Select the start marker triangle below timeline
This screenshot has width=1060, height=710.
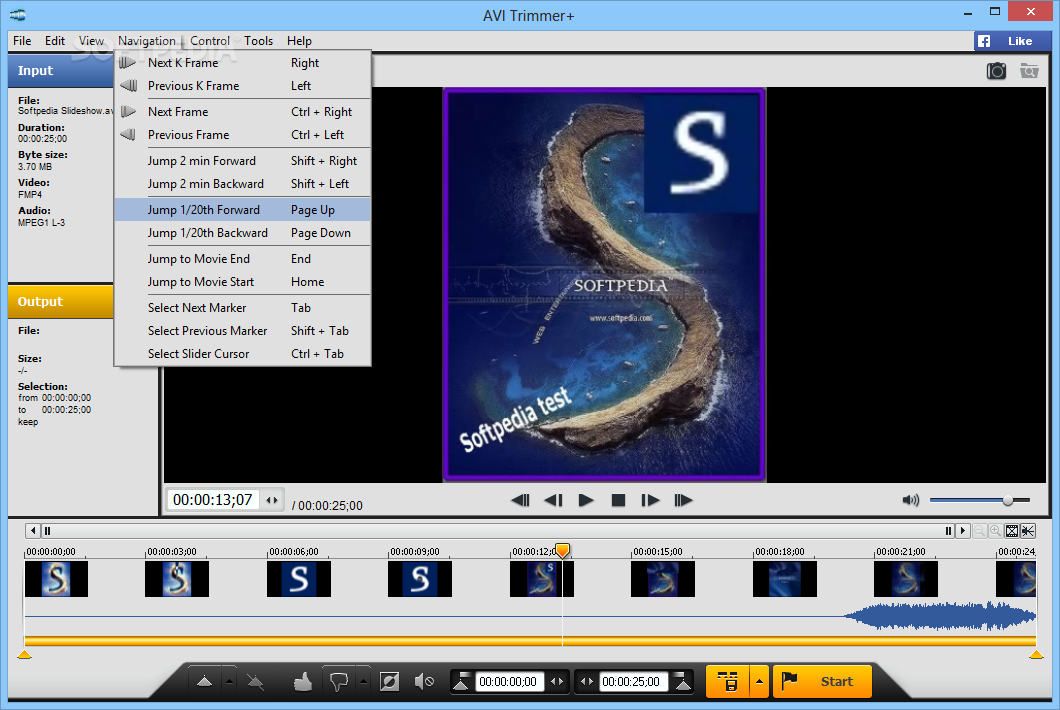pos(24,654)
